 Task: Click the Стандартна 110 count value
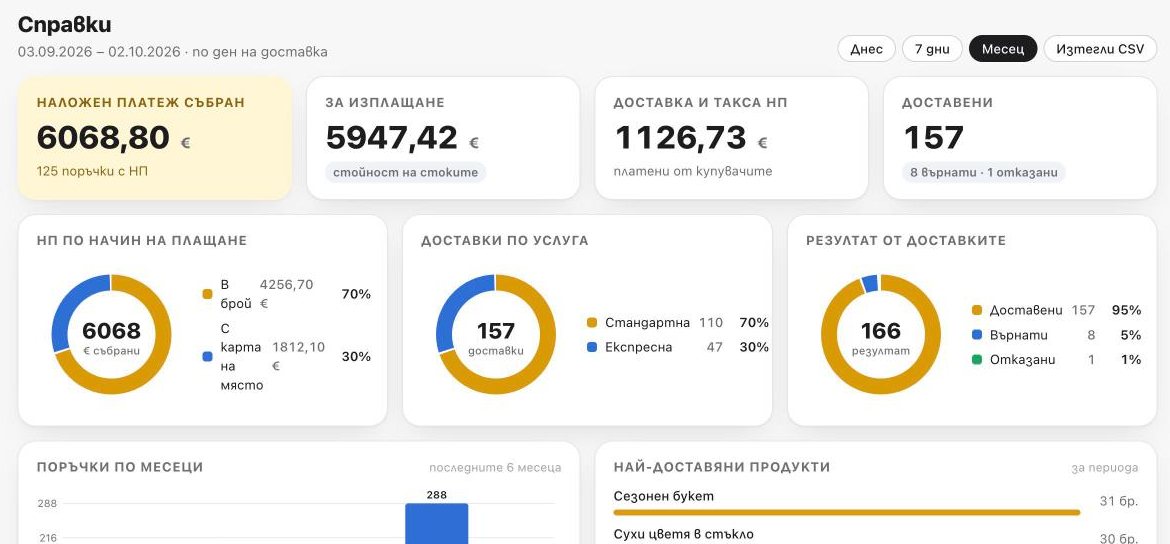pyautogui.click(x=711, y=323)
